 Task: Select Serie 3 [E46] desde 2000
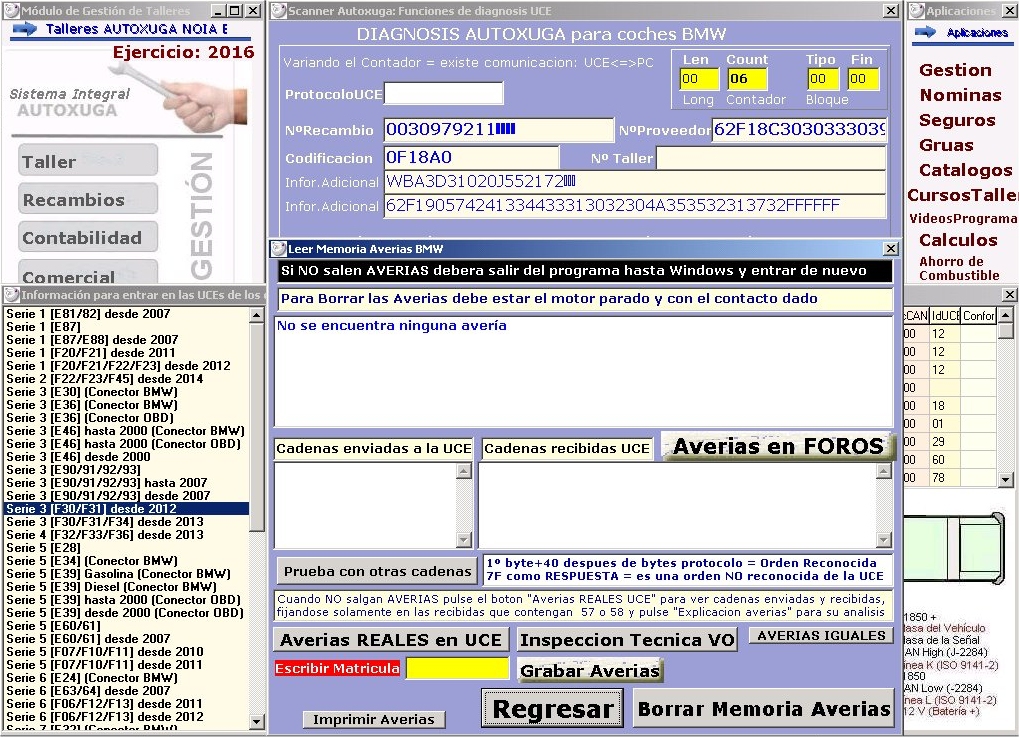click(127, 457)
